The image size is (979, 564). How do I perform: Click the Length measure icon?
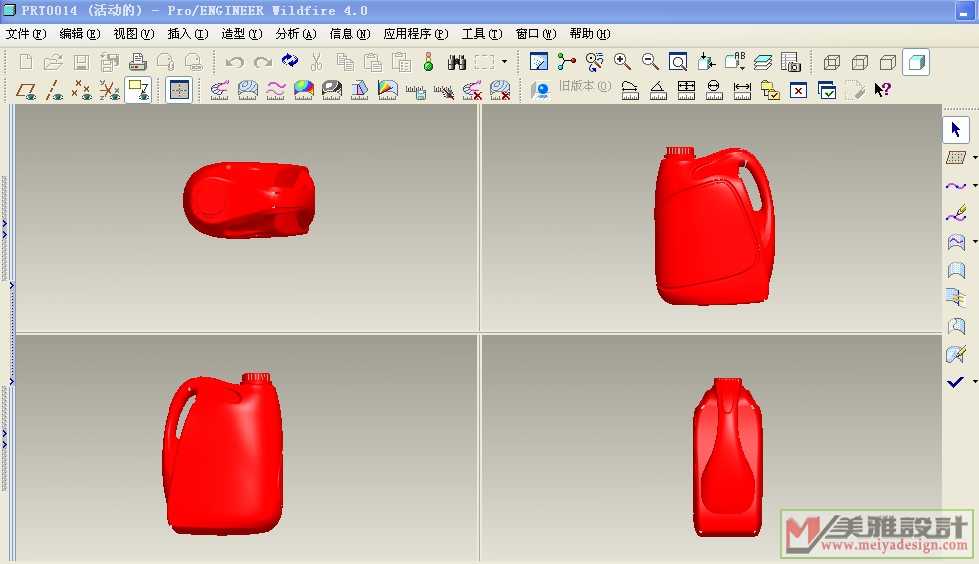(742, 91)
